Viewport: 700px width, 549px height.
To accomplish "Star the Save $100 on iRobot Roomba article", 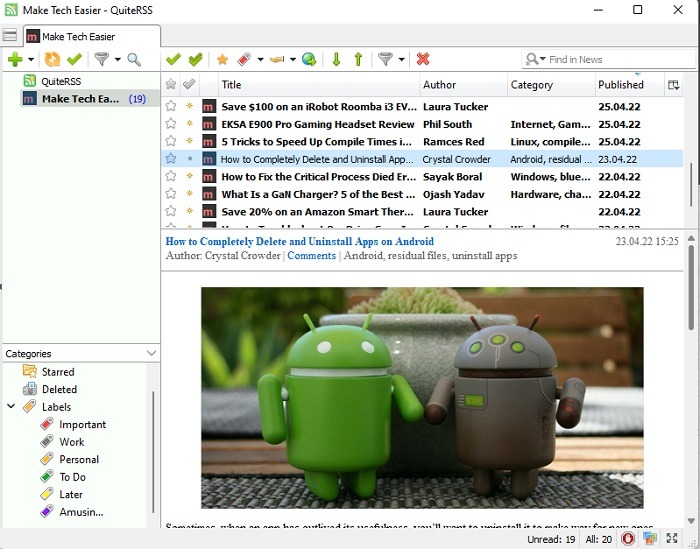I will click(170, 106).
